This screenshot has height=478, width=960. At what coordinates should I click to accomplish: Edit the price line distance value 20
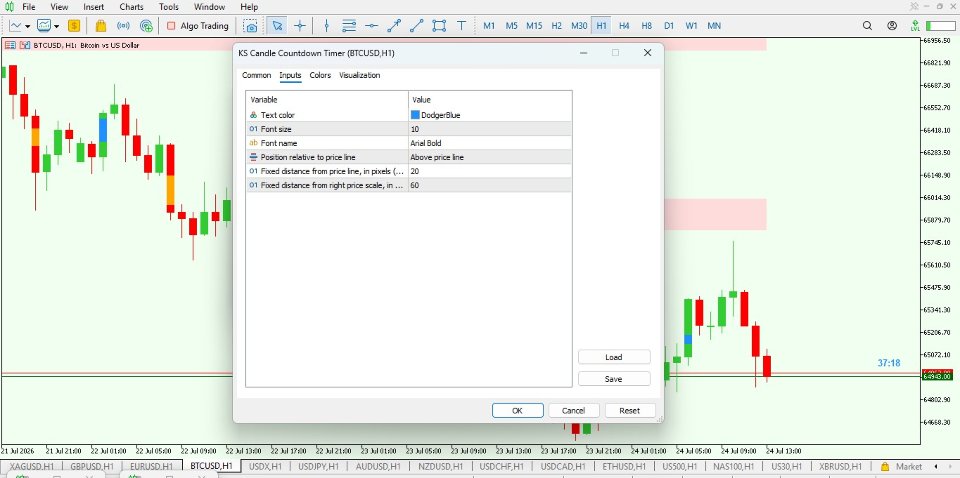coord(490,171)
